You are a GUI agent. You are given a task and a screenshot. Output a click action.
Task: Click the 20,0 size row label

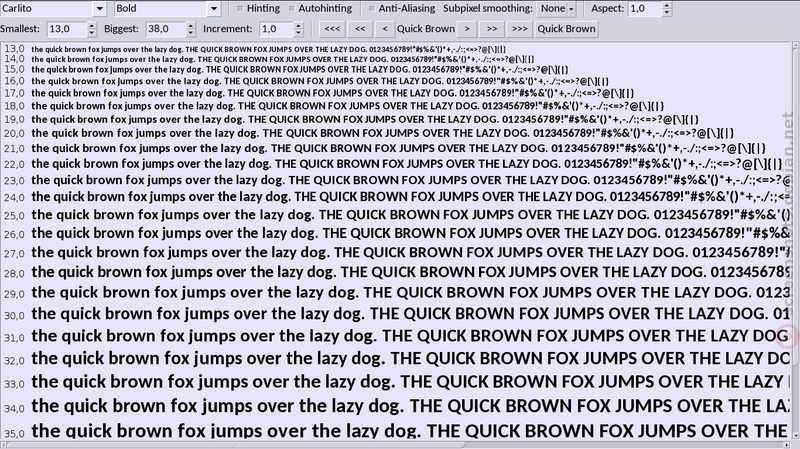coord(14,134)
